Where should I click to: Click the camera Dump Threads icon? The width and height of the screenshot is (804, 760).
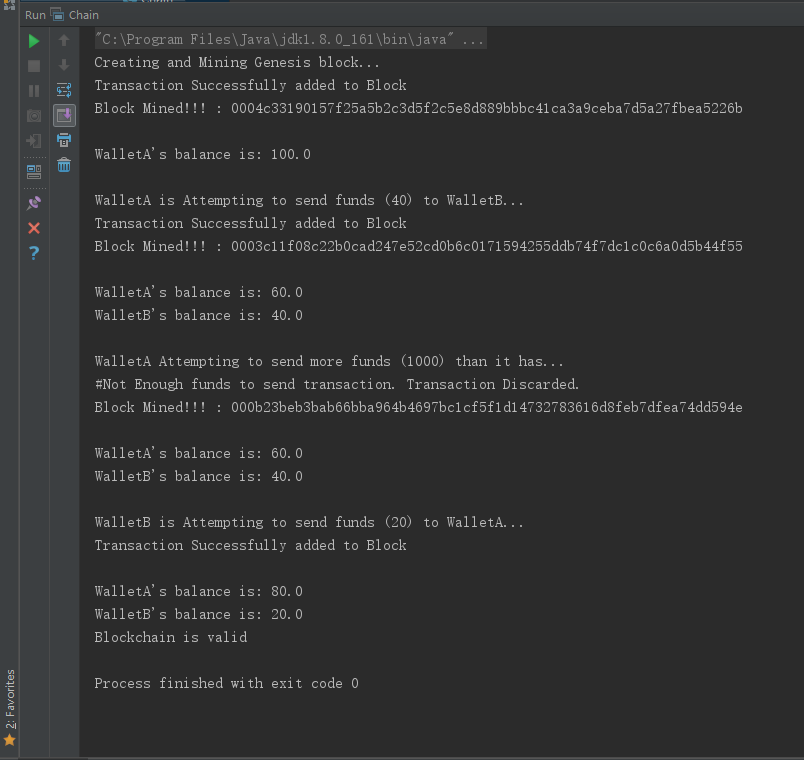pos(34,116)
